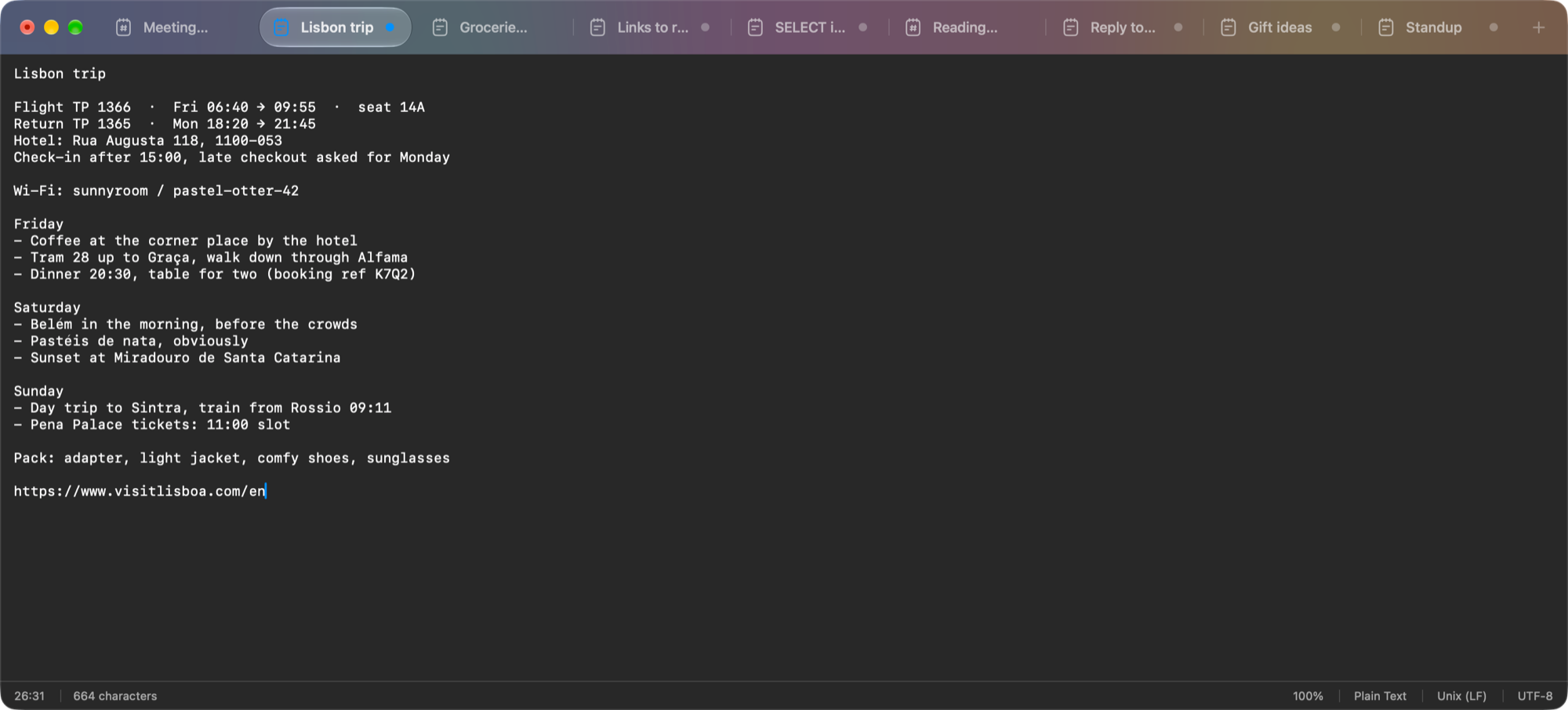This screenshot has height=710, width=1568.
Task: Click the Friday heading
Action: [38, 224]
